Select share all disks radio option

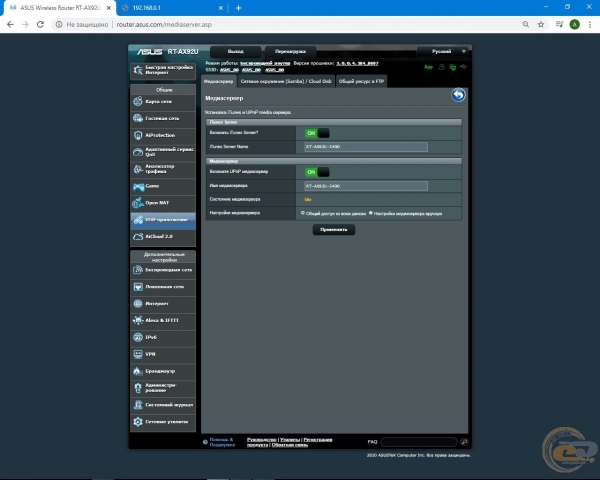(x=303, y=212)
